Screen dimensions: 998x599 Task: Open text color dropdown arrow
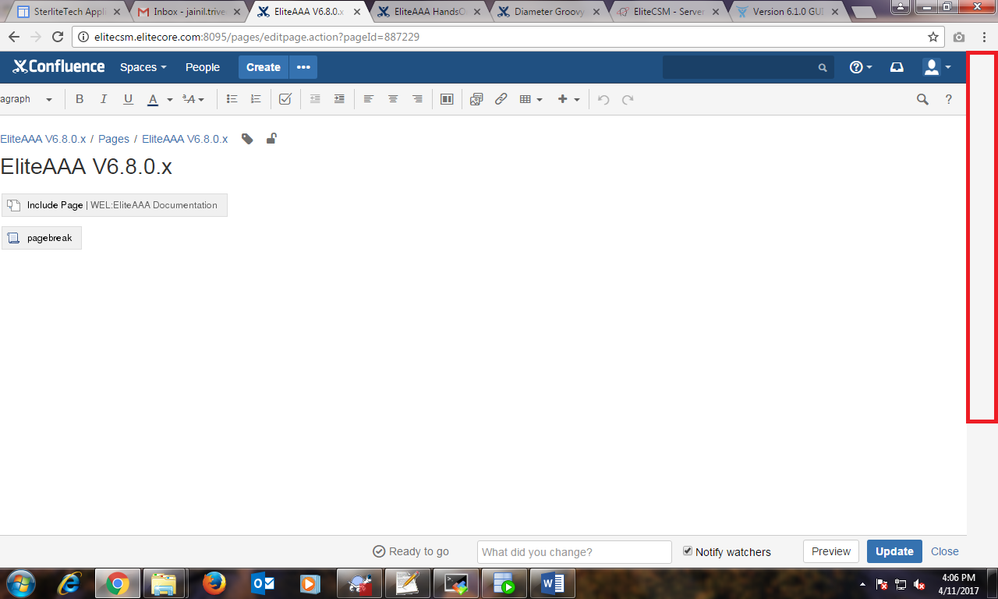(x=169, y=99)
